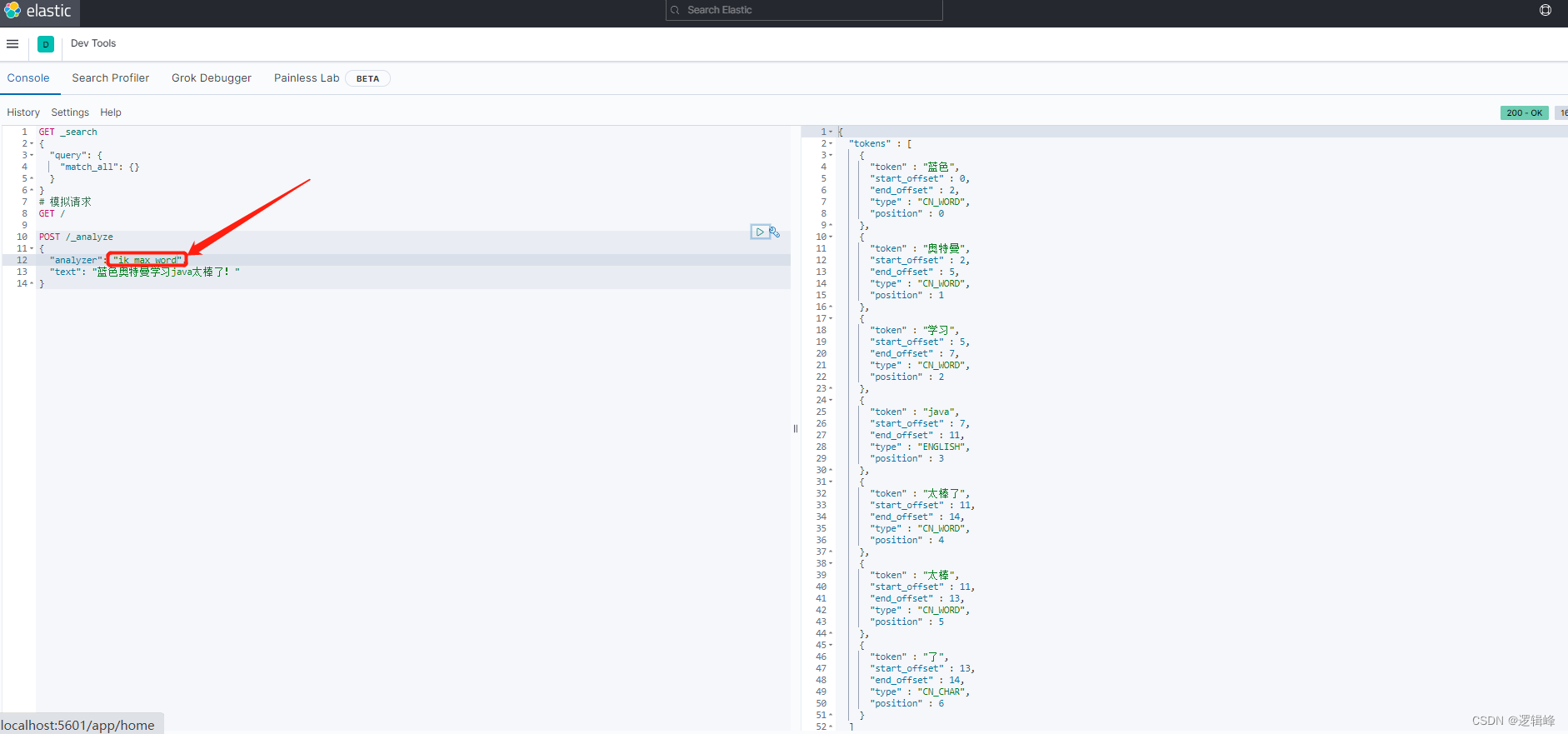Click the GET / line in the editor

(52, 213)
